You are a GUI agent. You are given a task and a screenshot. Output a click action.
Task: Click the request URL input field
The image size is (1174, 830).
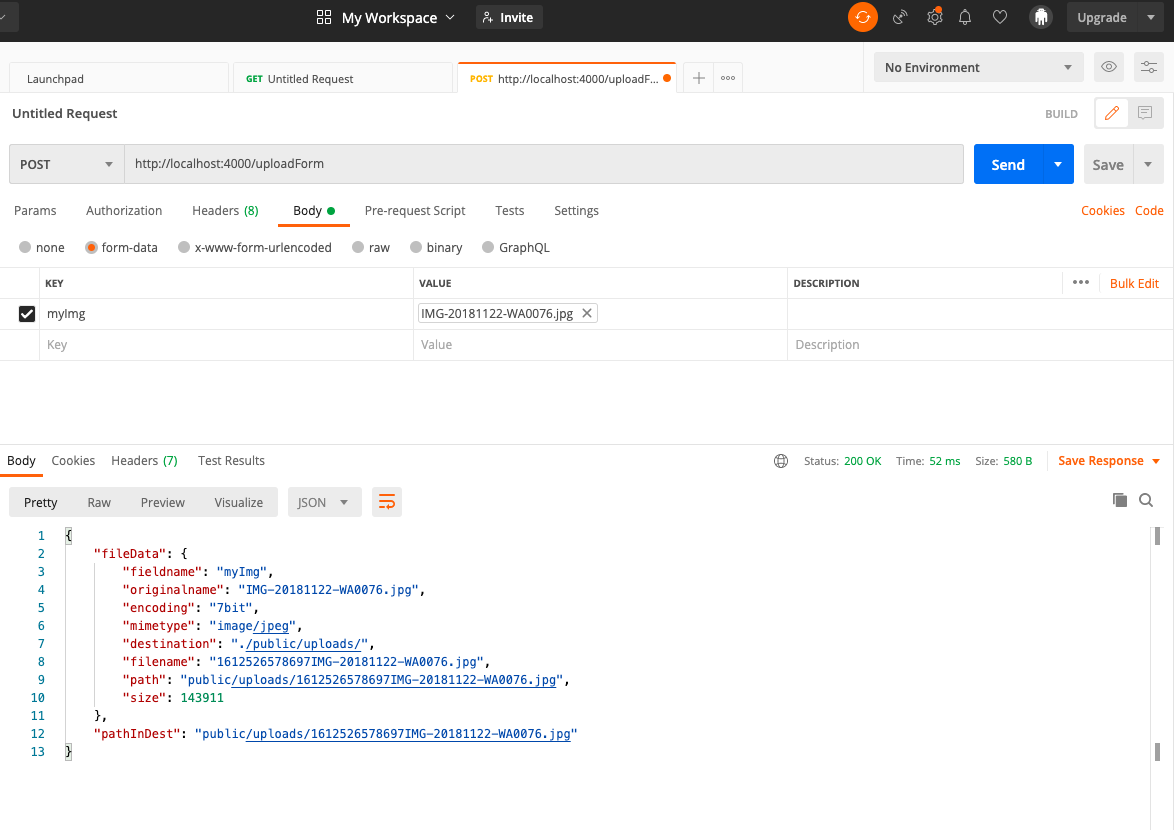coord(400,163)
